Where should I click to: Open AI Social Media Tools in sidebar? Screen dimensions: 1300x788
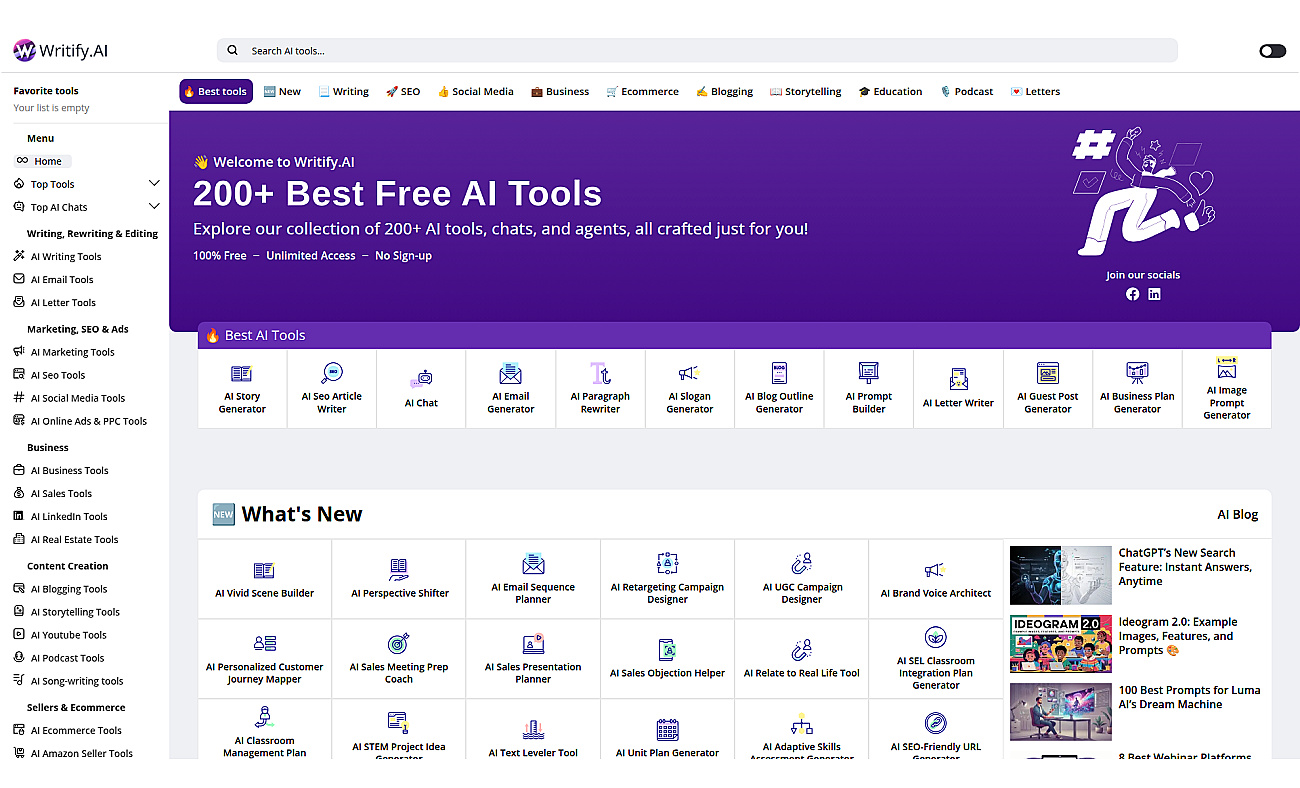tap(70, 398)
